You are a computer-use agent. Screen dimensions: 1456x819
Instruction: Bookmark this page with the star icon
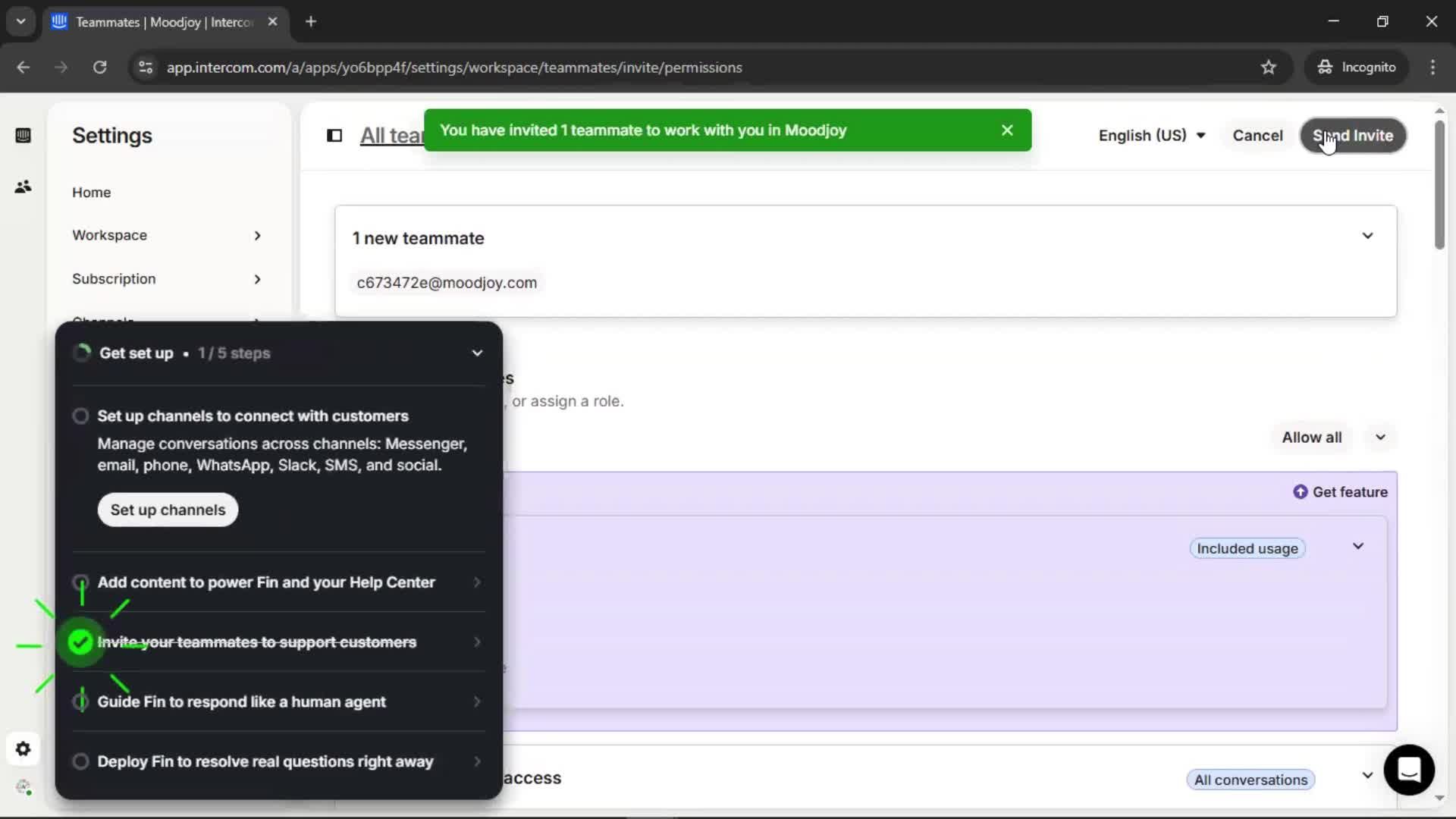pos(1269,67)
